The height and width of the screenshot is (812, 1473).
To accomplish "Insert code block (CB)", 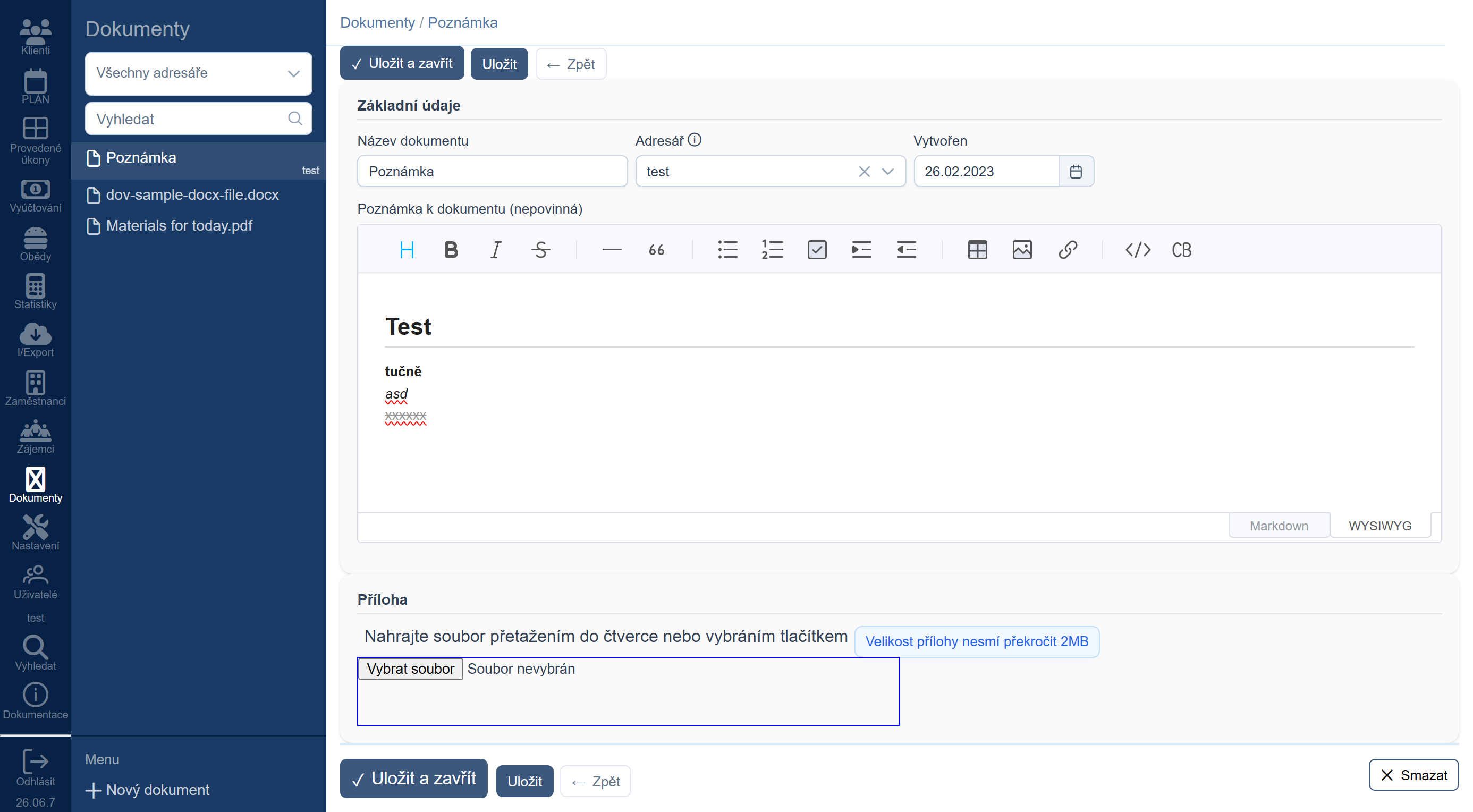I will [1182, 250].
